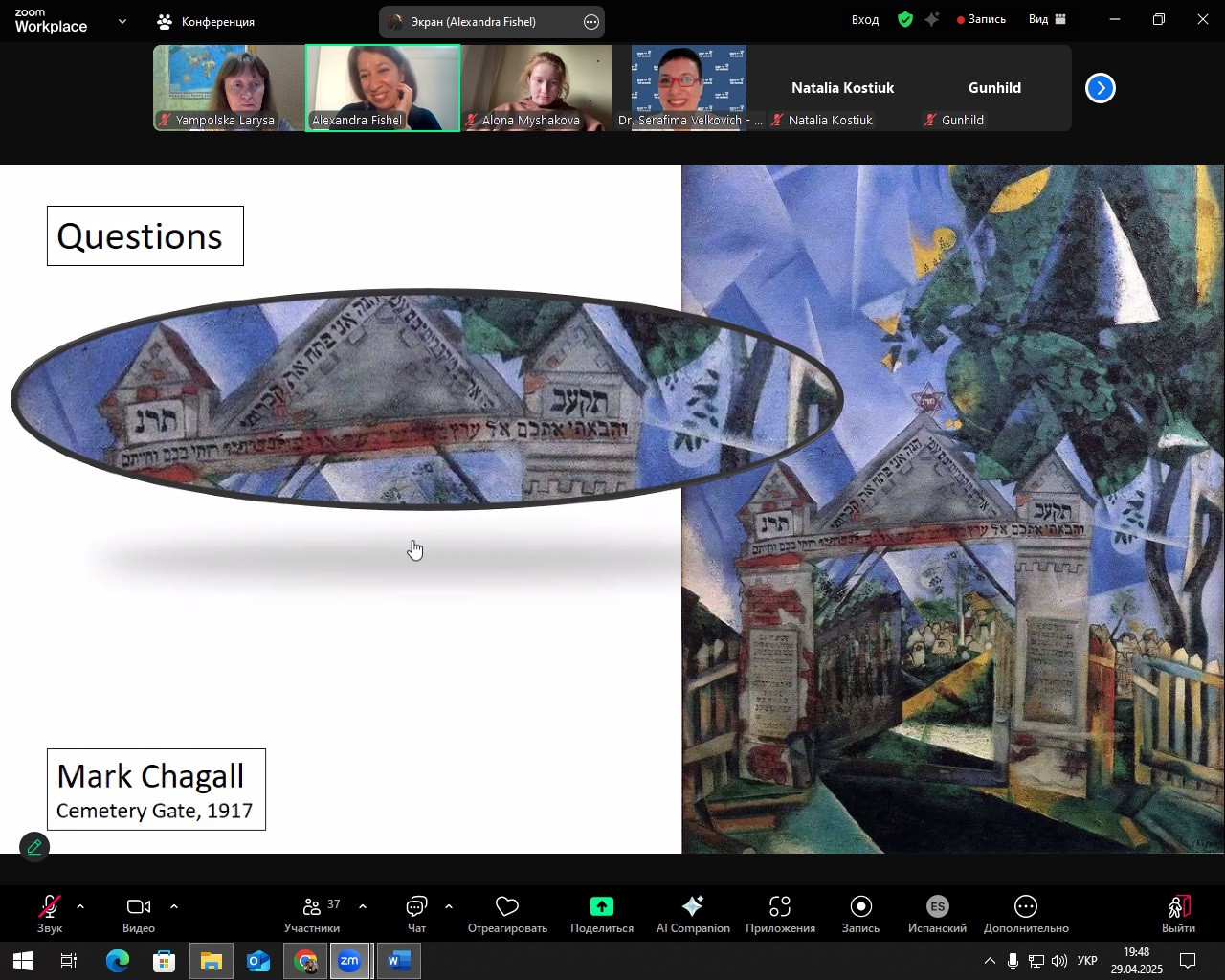Select Dr. Serafima Velkovich video thumbnail
This screenshot has height=980, width=1225.
click(x=689, y=88)
